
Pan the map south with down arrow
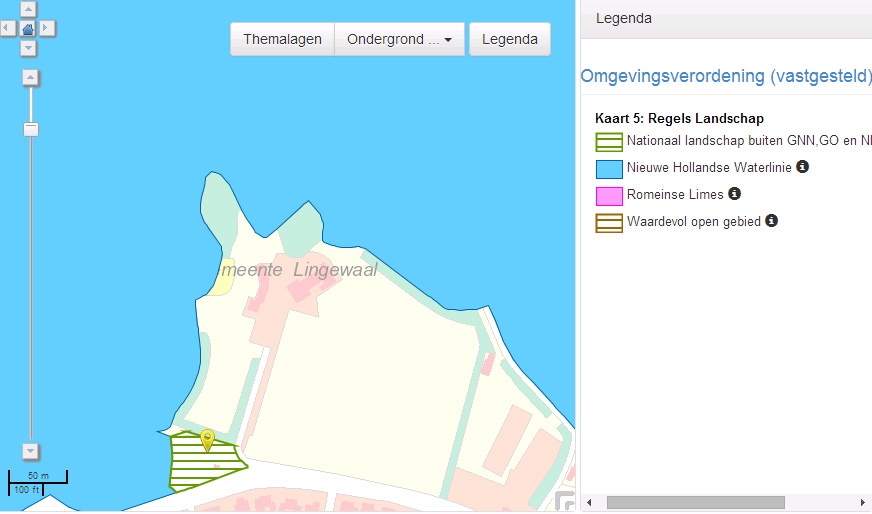[x=28, y=48]
